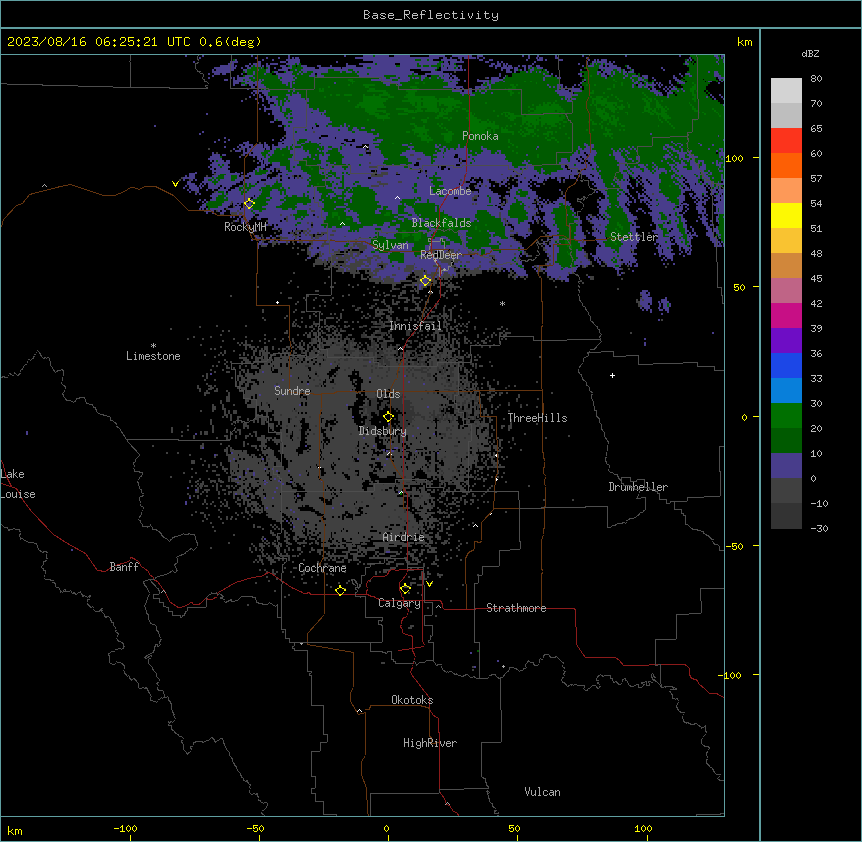Click the orange 57–60 dBZ legend swatch
This screenshot has height=842, width=862.
tap(786, 165)
